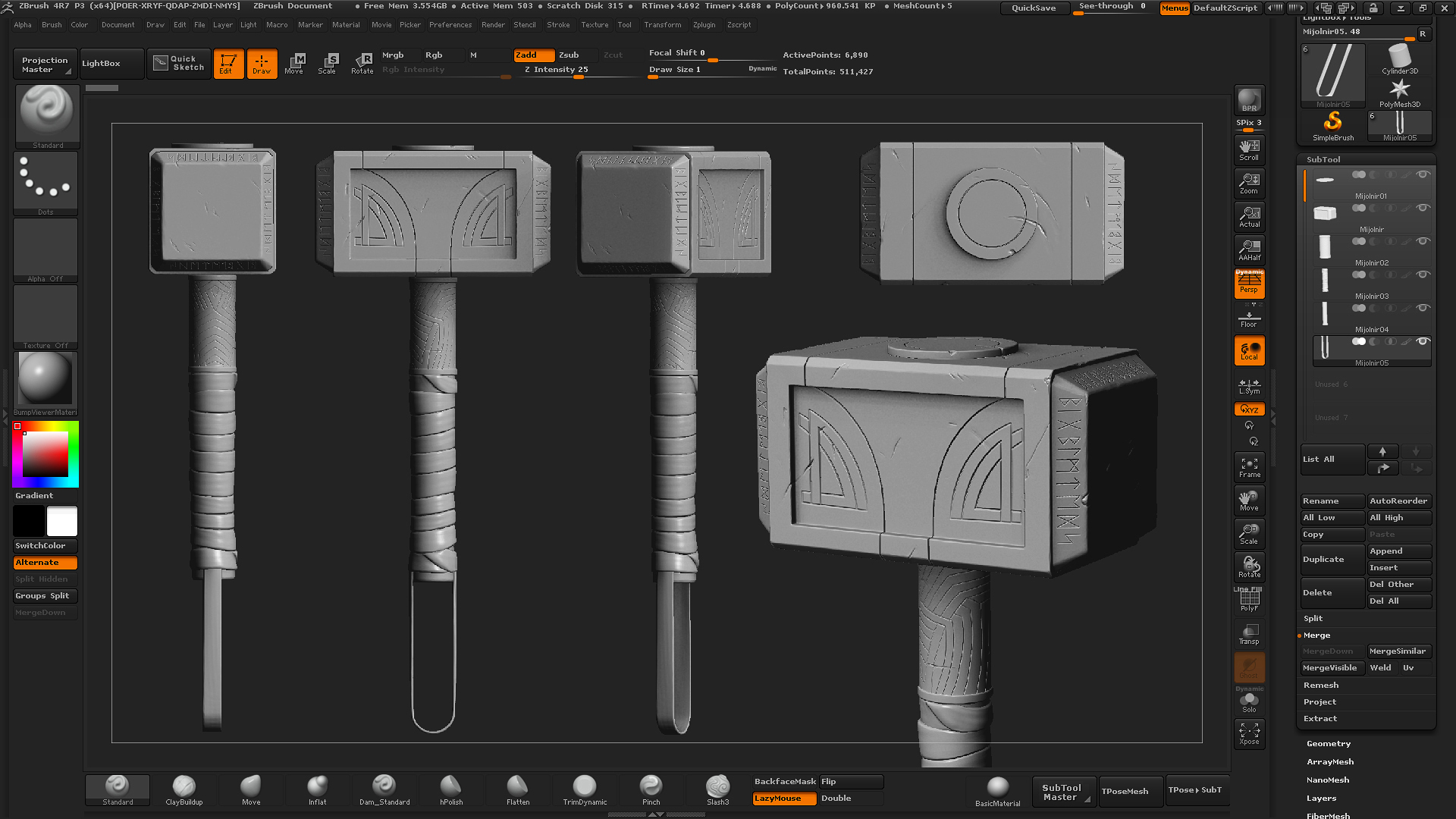Pick the PolyMesh3D star tool
The width and height of the screenshot is (1456, 819).
(x=1400, y=93)
